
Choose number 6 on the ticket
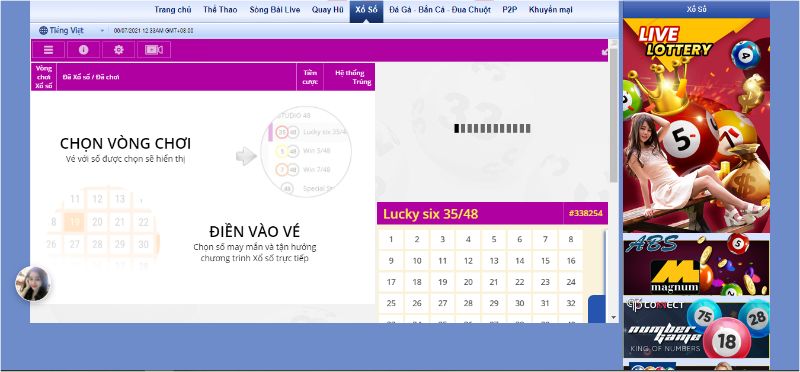[519, 239]
